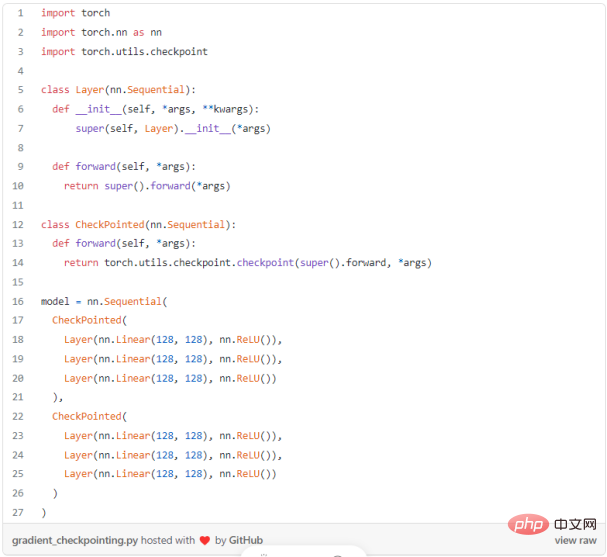Click the Layer code on line 25

pyautogui.click(x=170, y=474)
